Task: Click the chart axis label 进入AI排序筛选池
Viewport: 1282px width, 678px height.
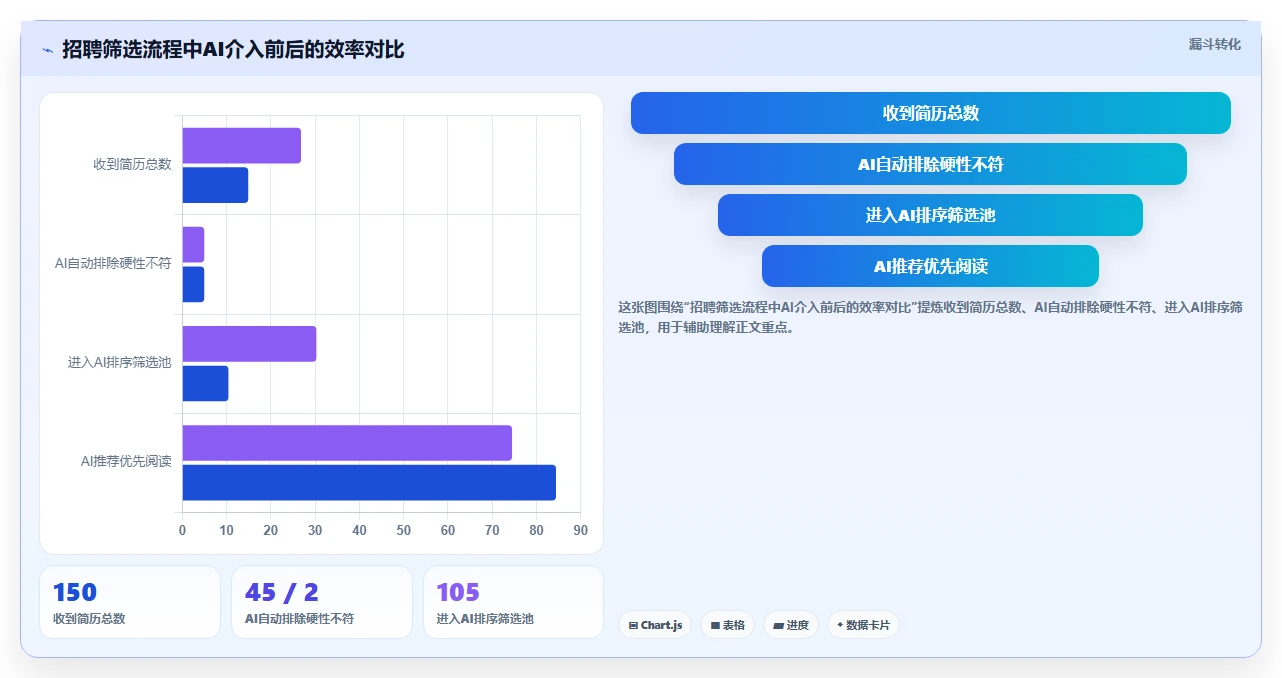Action: pyautogui.click(x=120, y=363)
